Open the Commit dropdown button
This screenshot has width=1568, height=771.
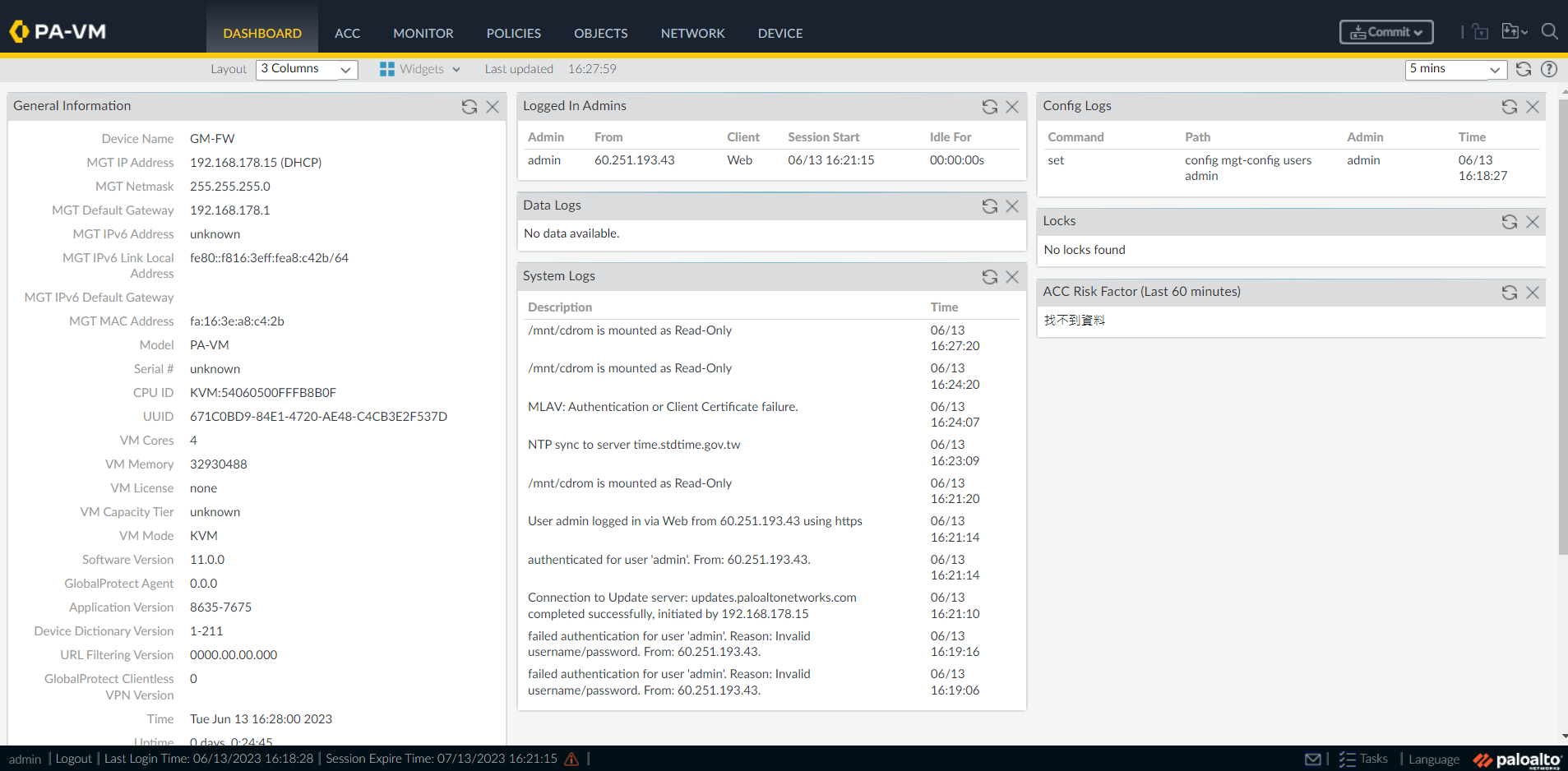1386,32
